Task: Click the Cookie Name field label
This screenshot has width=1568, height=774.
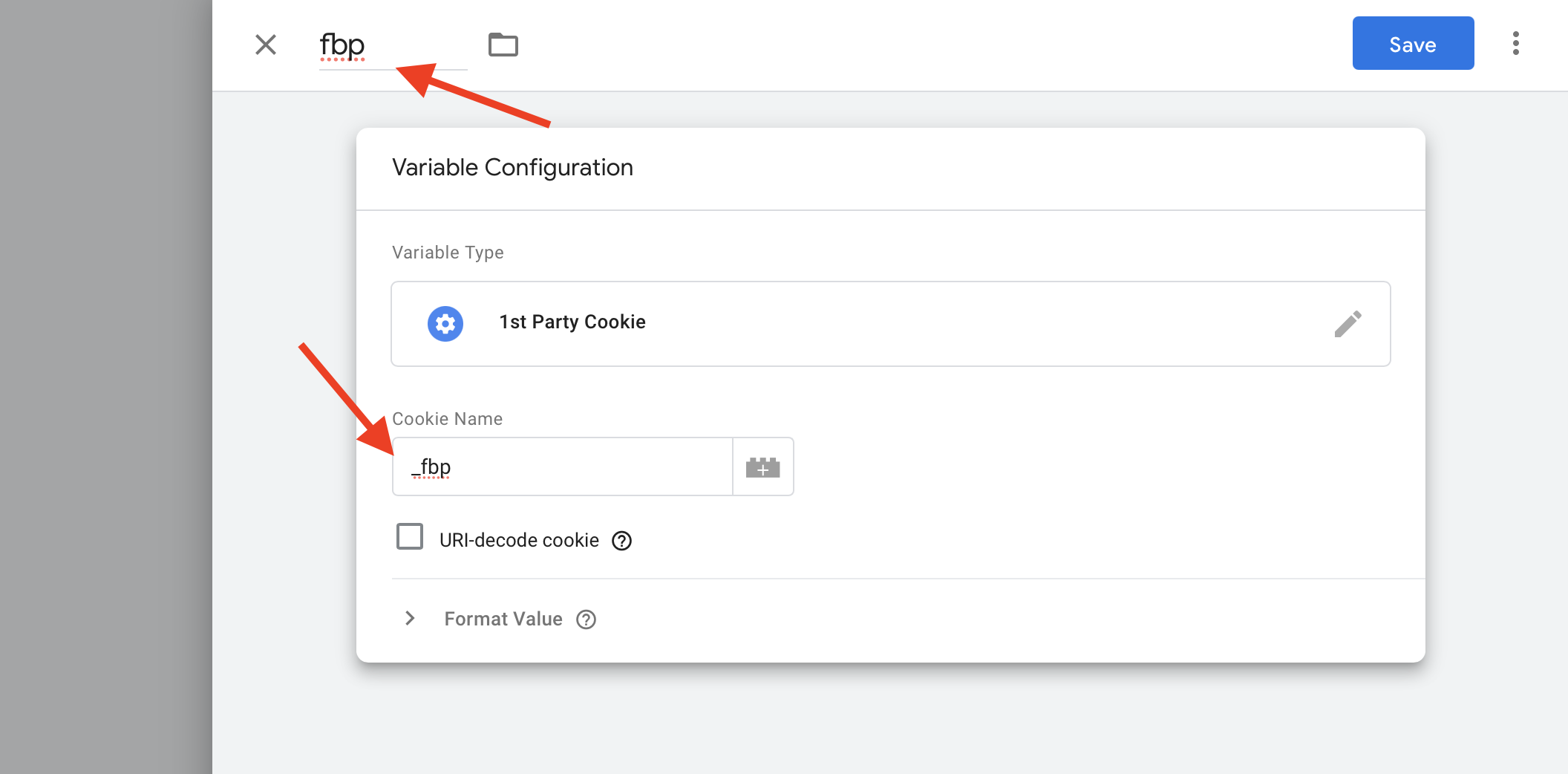Action: click(447, 419)
